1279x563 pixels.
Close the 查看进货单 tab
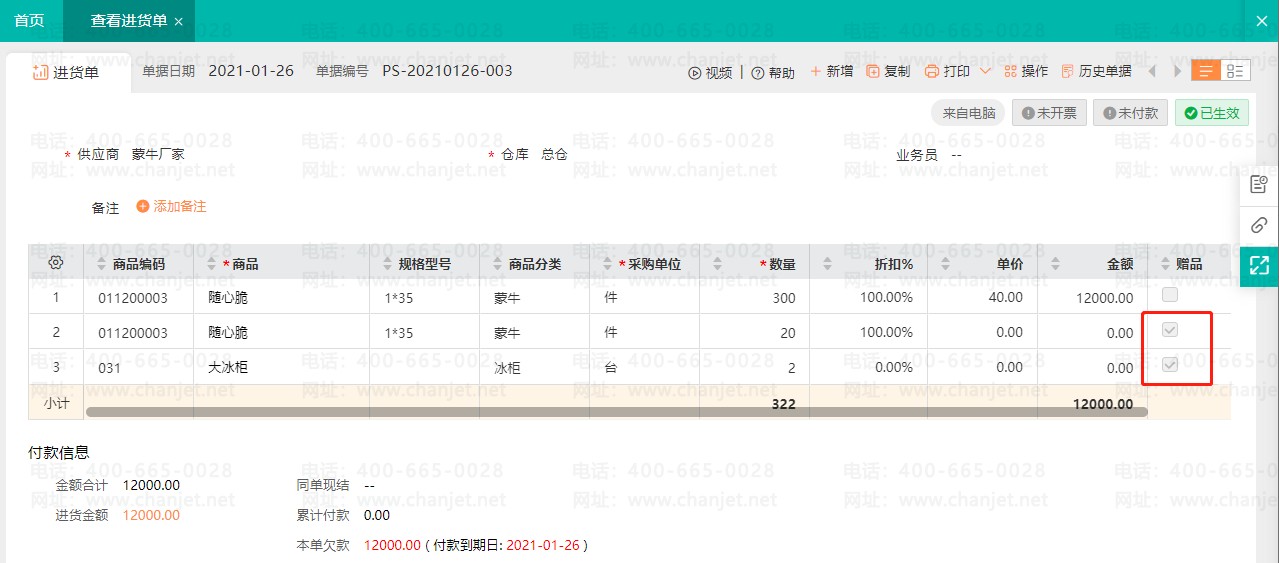point(178,22)
